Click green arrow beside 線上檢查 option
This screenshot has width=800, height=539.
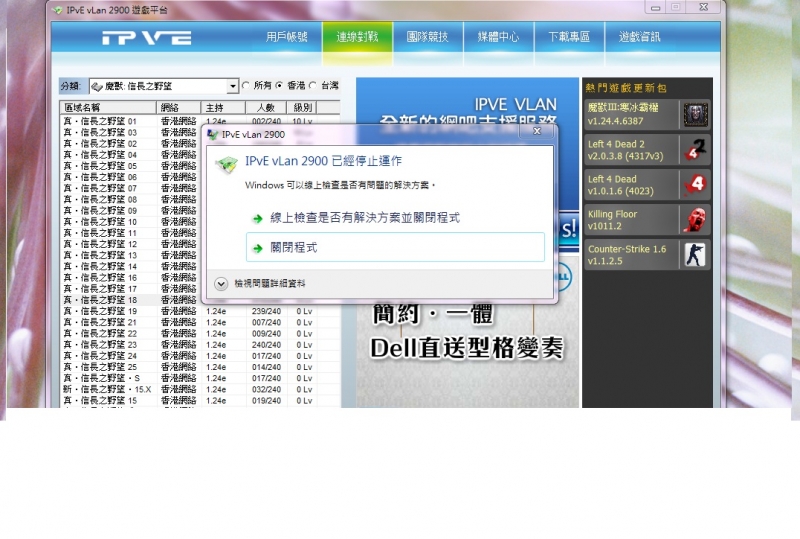(x=258, y=219)
